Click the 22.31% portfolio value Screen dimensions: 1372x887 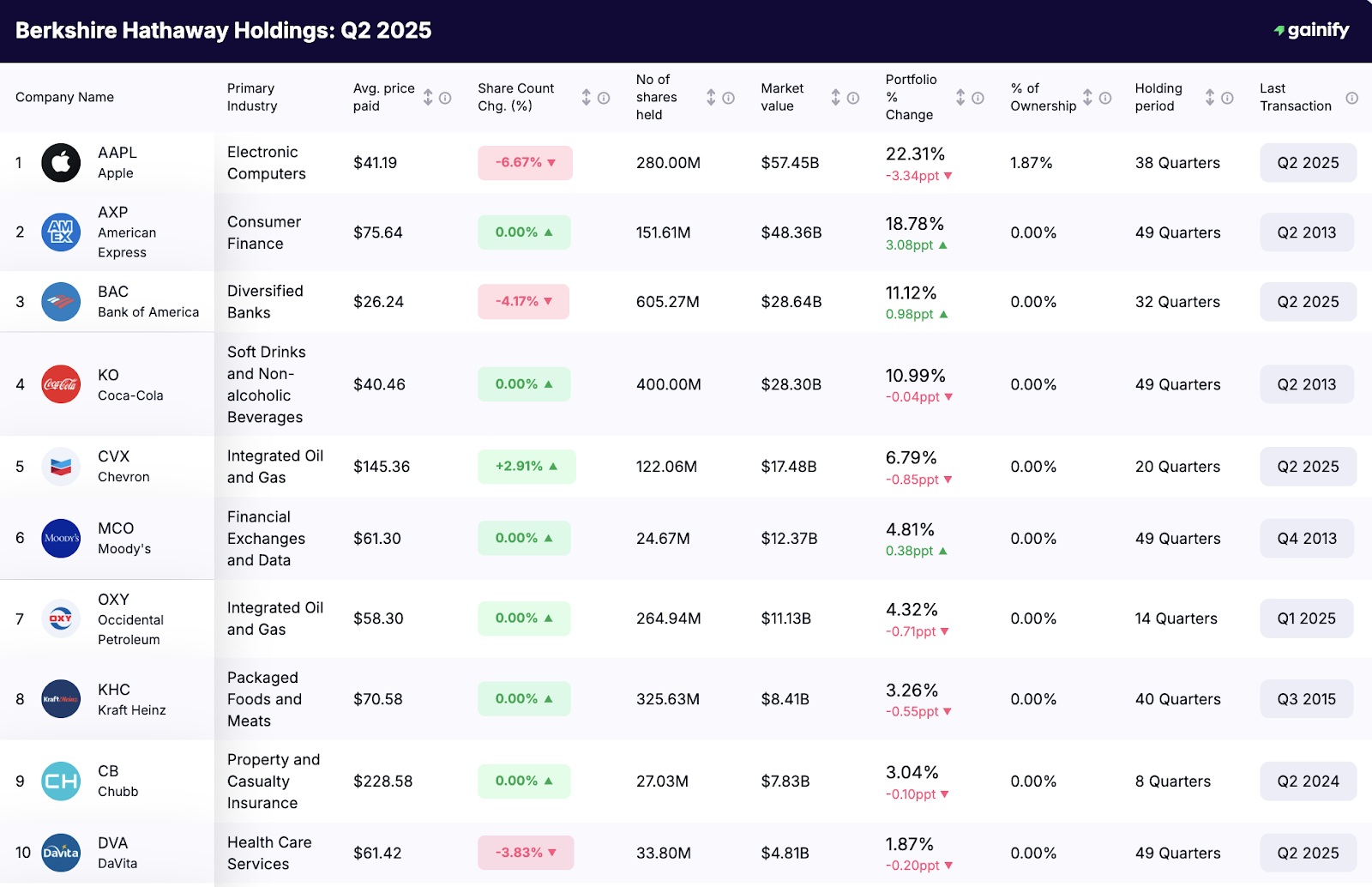click(x=915, y=154)
